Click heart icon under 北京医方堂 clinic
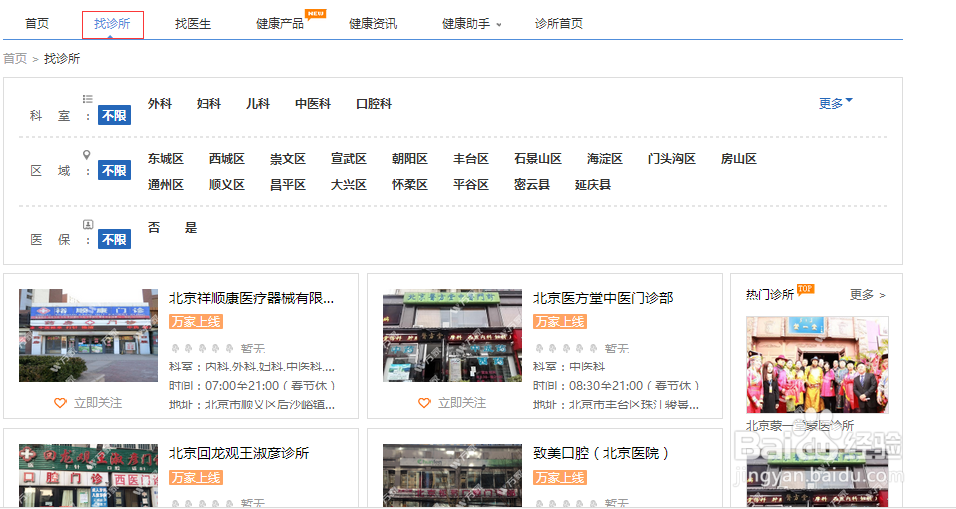 click(424, 403)
